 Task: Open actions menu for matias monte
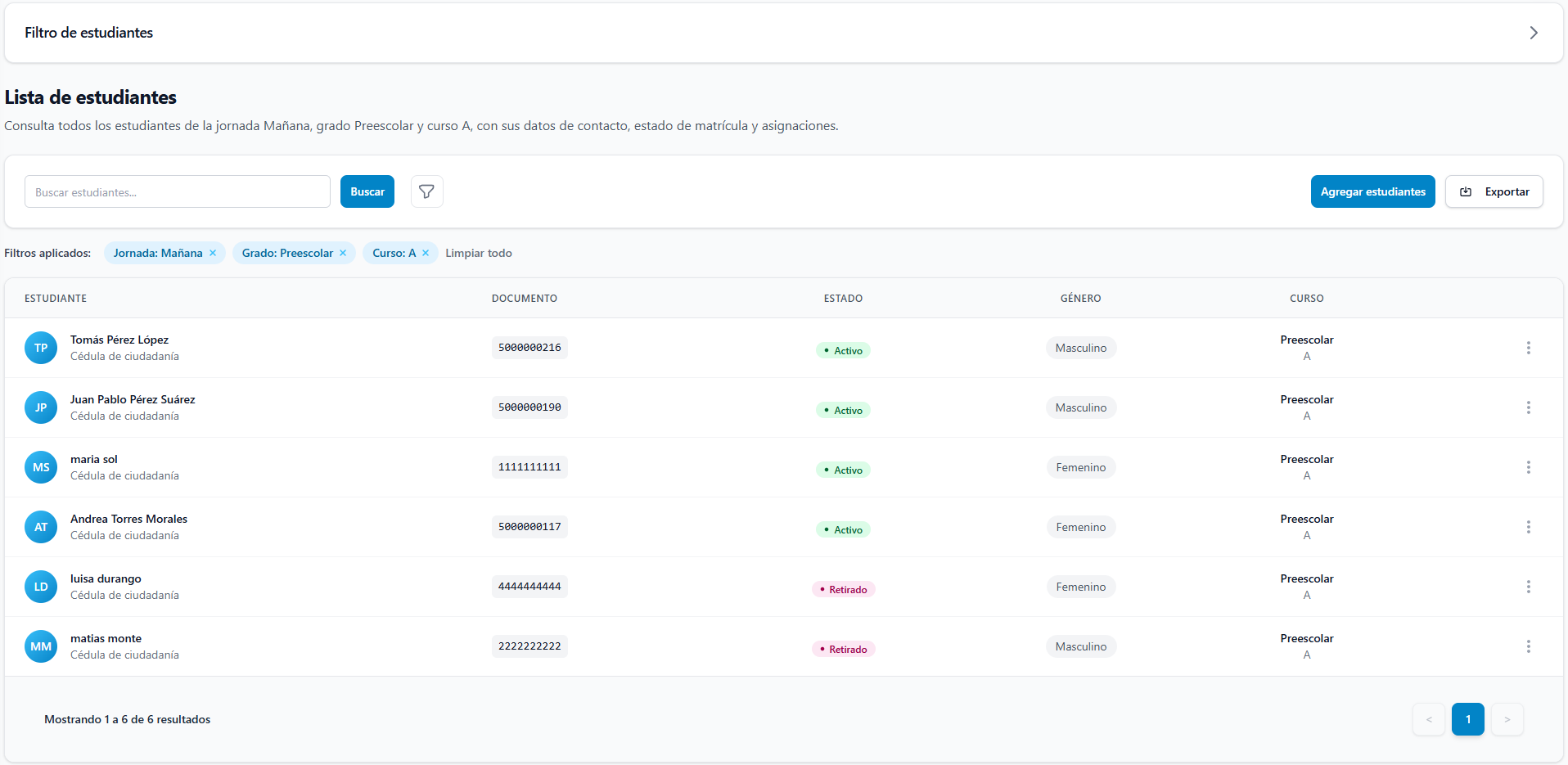[1528, 646]
